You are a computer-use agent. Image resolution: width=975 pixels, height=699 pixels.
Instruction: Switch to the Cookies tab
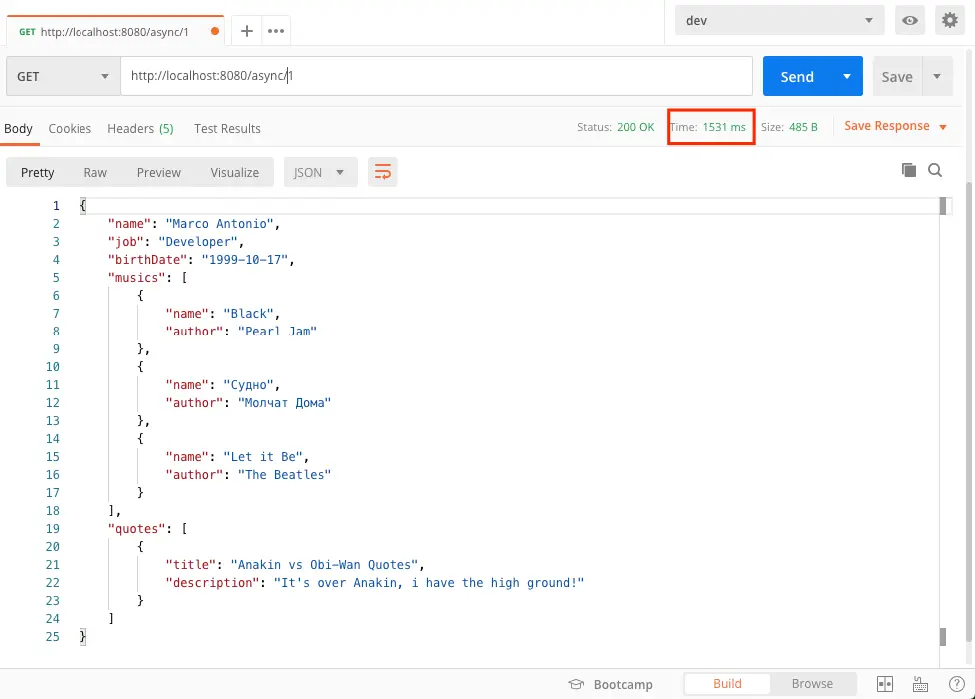(70, 129)
